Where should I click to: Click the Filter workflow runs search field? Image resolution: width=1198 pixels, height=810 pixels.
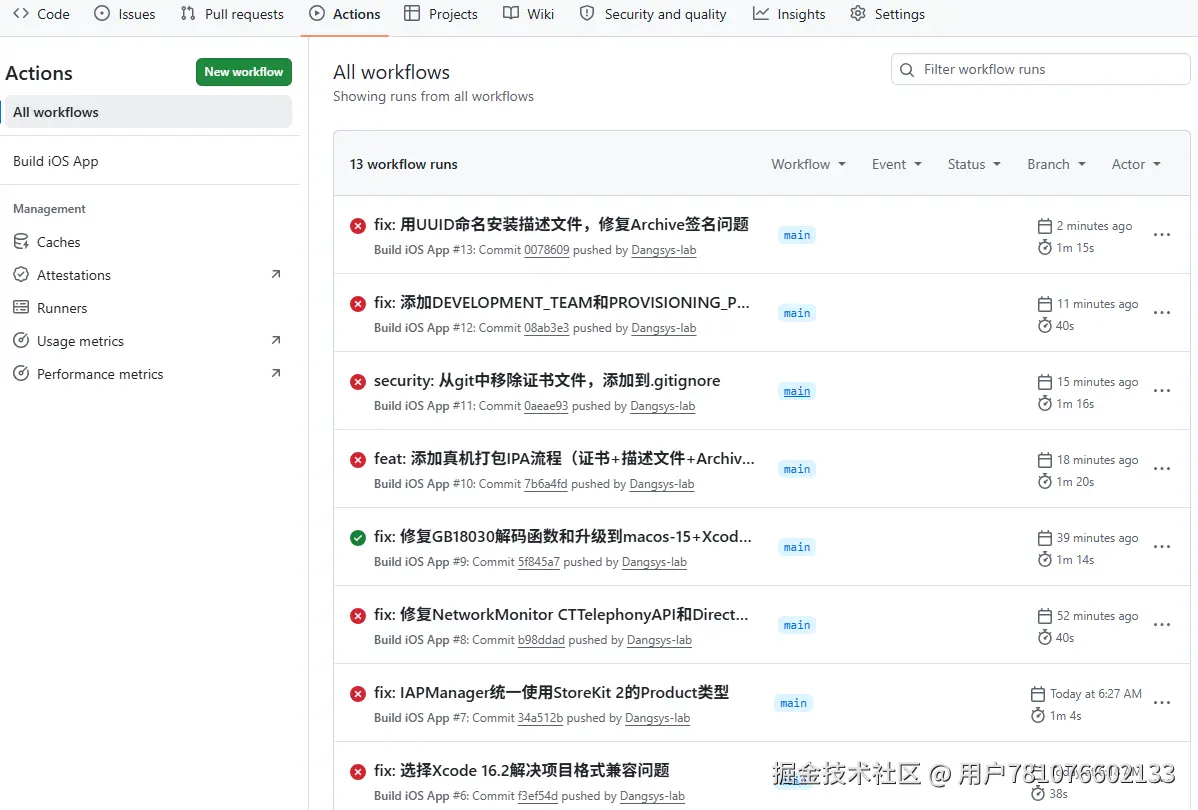(1041, 70)
